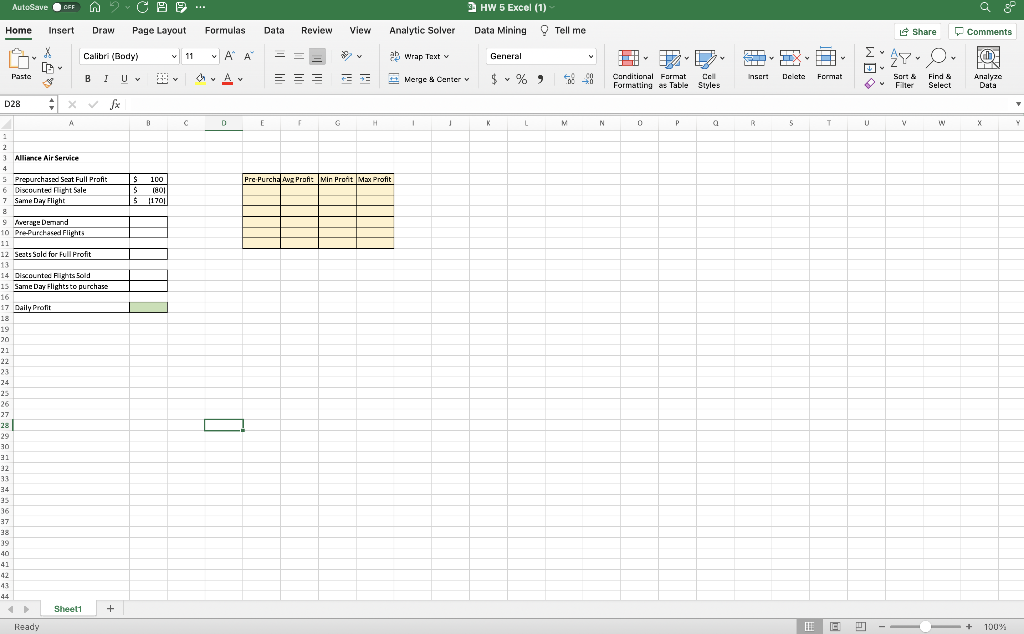Click the Undo arrow icon

point(114,7)
